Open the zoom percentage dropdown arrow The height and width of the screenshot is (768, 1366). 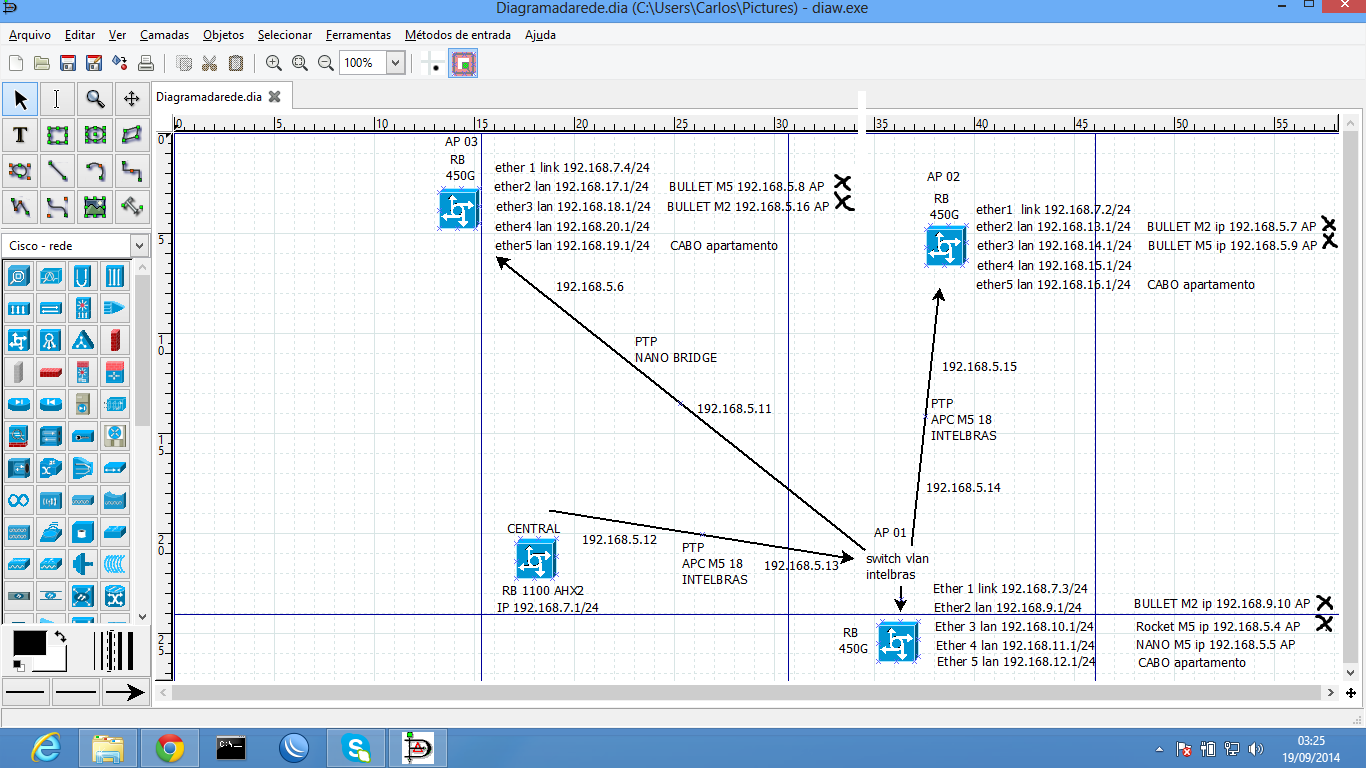[395, 63]
